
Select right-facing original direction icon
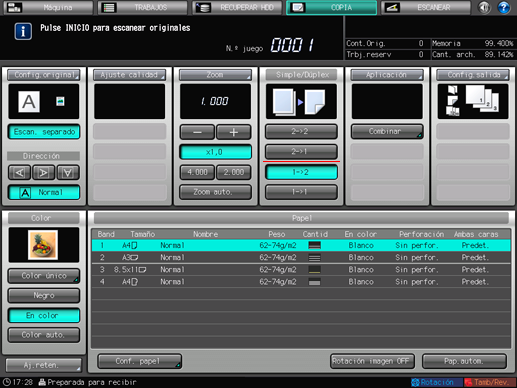coord(44,173)
